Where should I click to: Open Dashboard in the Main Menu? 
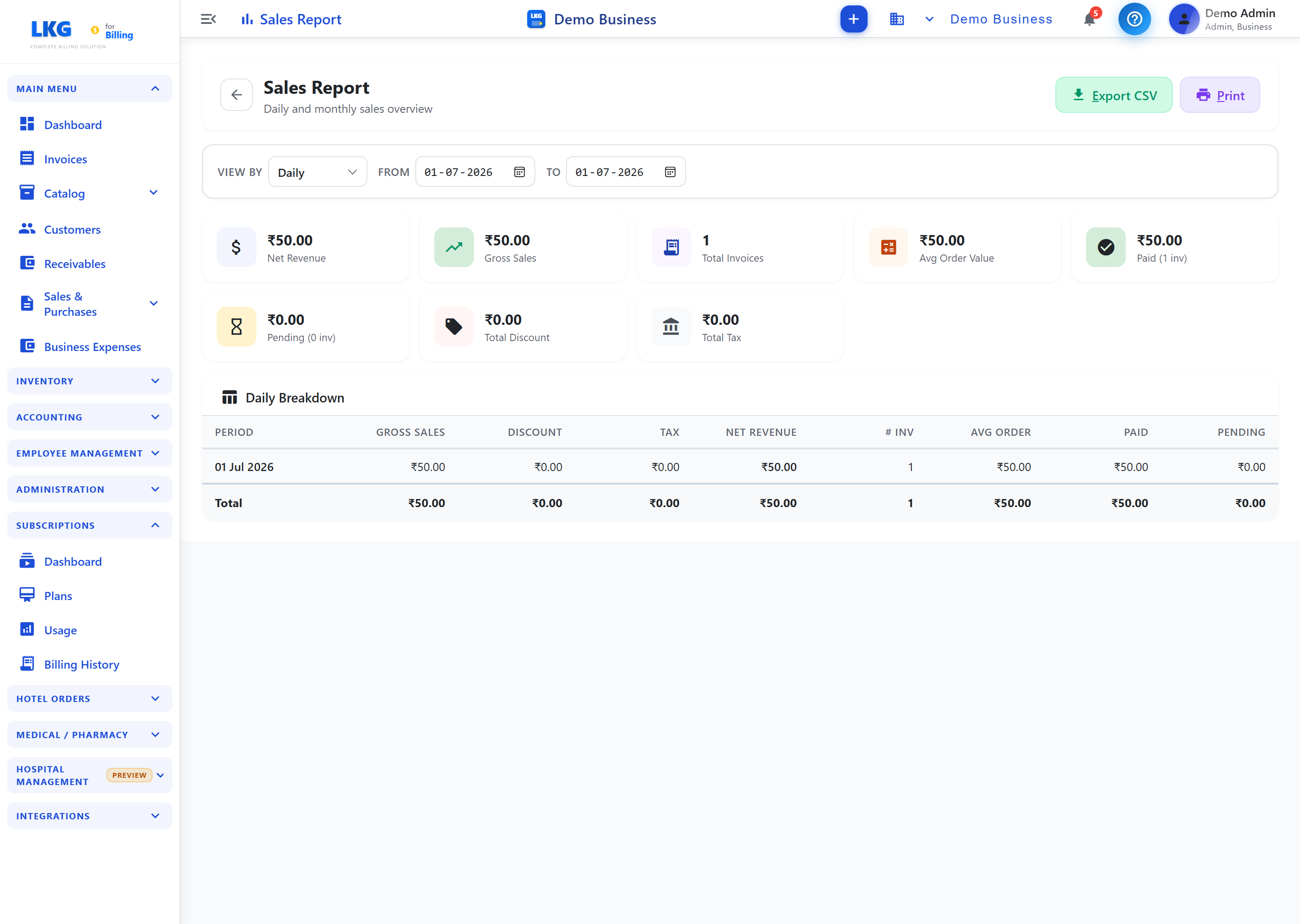[x=73, y=125]
